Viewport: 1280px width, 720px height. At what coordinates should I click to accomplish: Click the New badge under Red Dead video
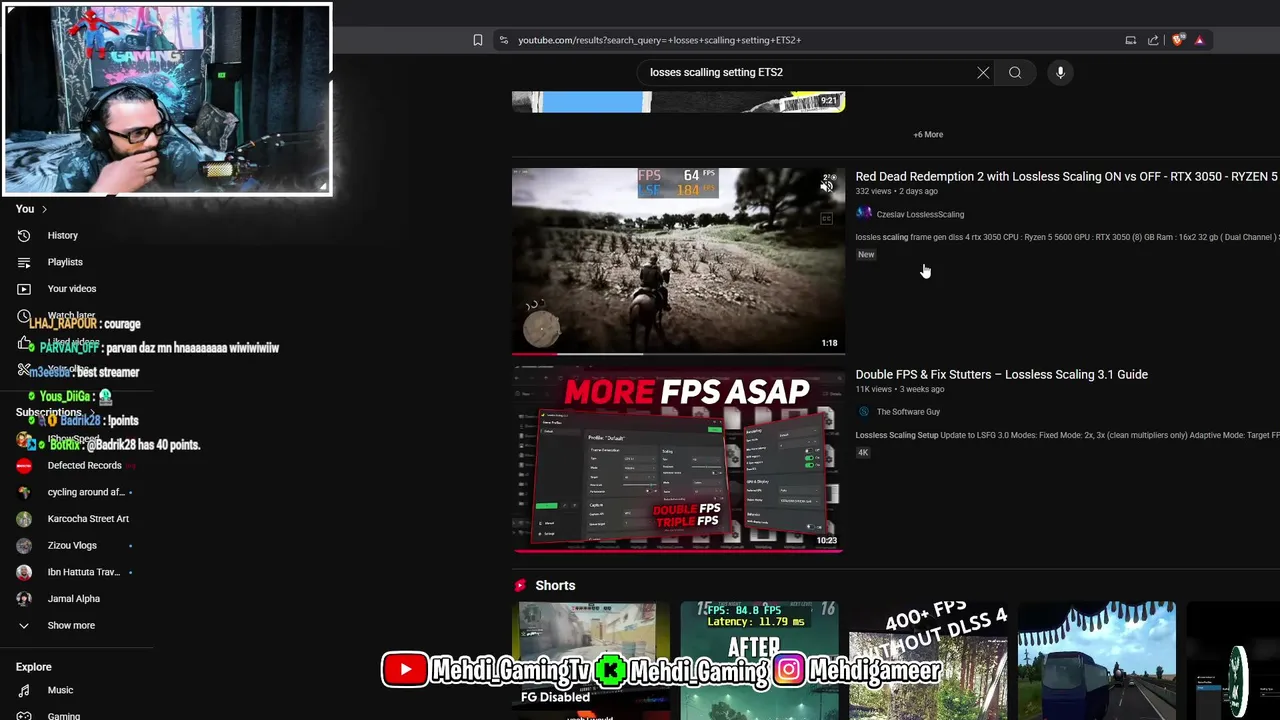tap(866, 255)
